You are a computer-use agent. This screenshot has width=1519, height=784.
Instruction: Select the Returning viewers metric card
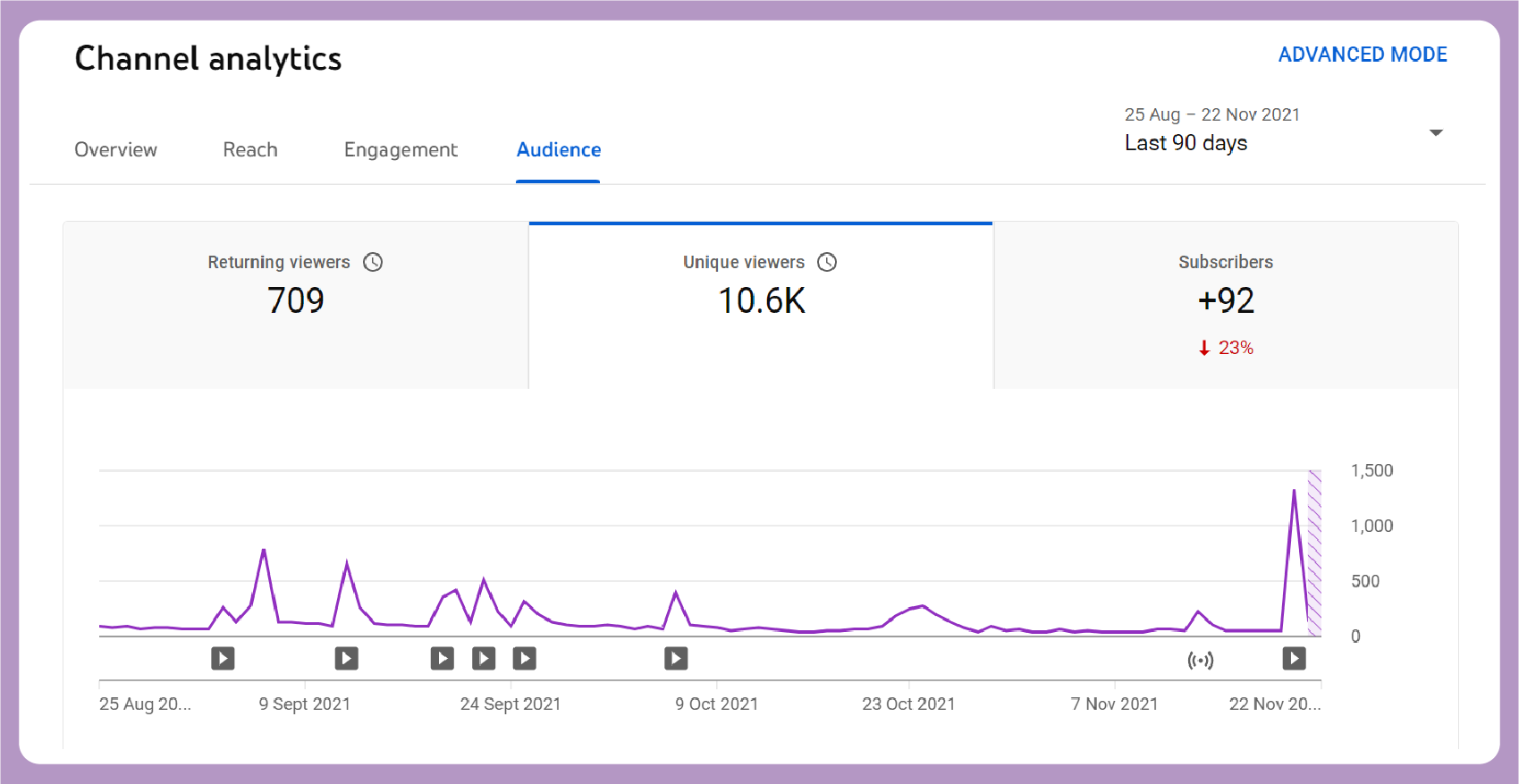(296, 305)
